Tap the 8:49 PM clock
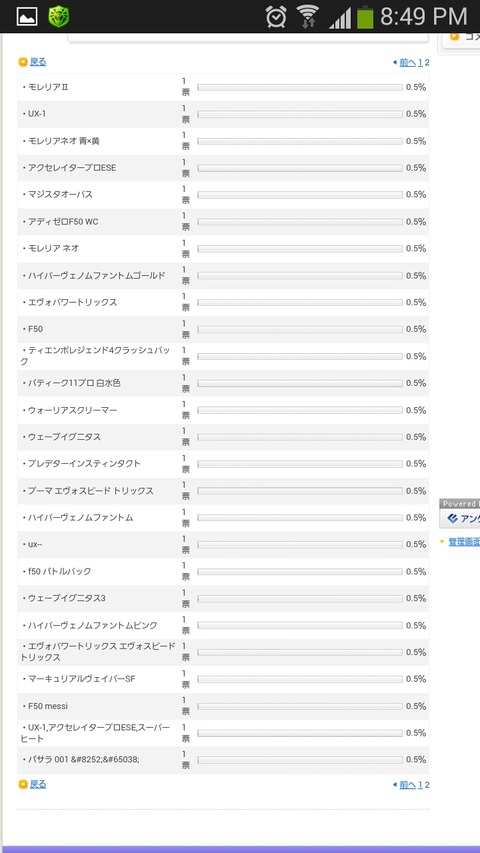The height and width of the screenshot is (853, 480). coord(424,17)
